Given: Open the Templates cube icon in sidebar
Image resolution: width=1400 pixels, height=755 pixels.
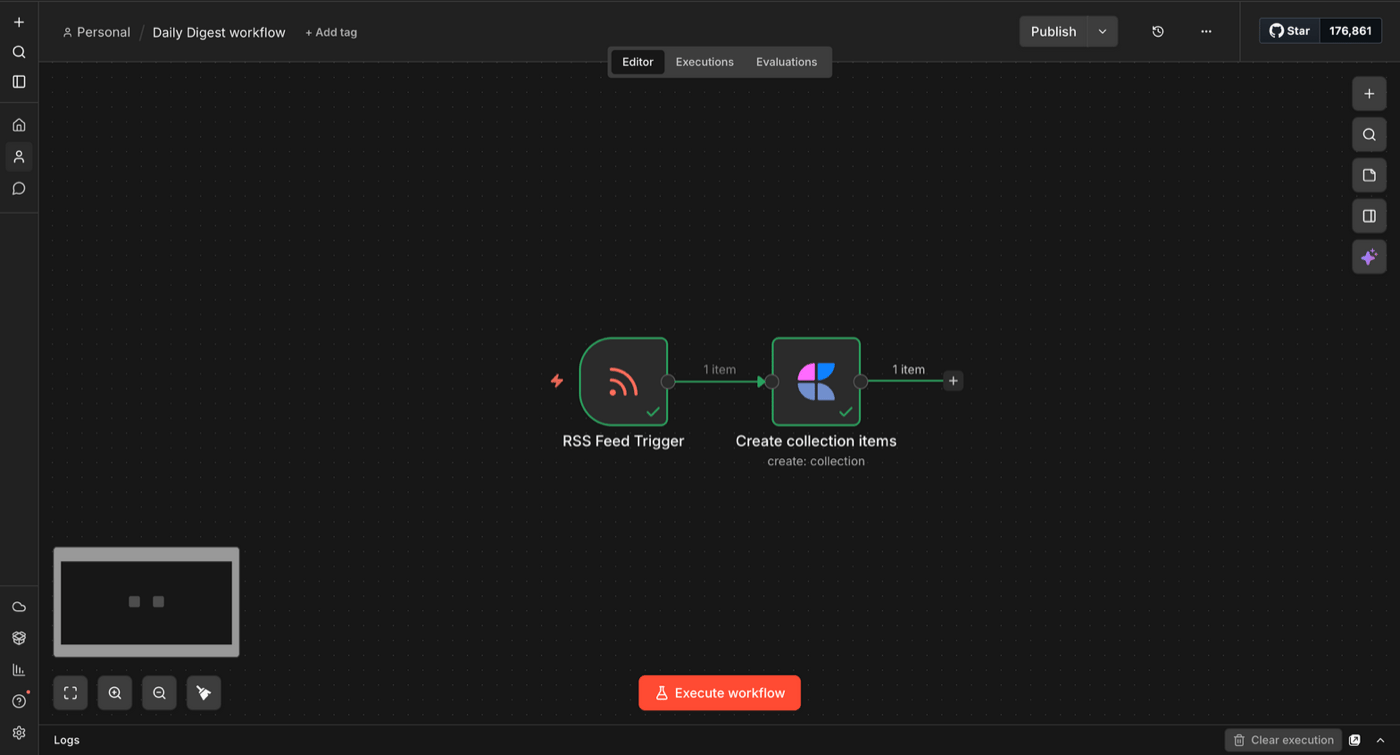Looking at the screenshot, I should [18, 637].
